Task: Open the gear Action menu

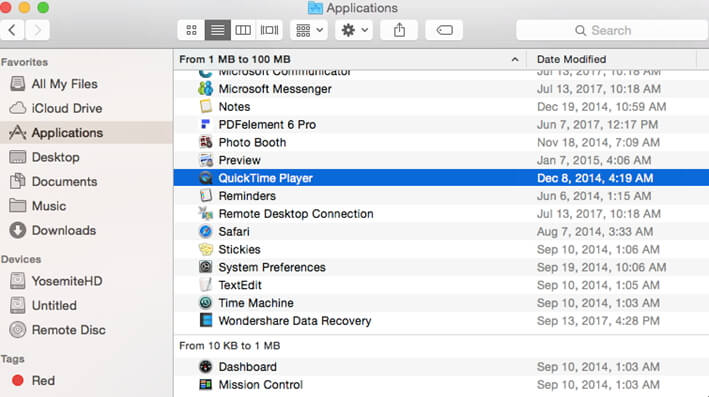Action: click(x=354, y=30)
